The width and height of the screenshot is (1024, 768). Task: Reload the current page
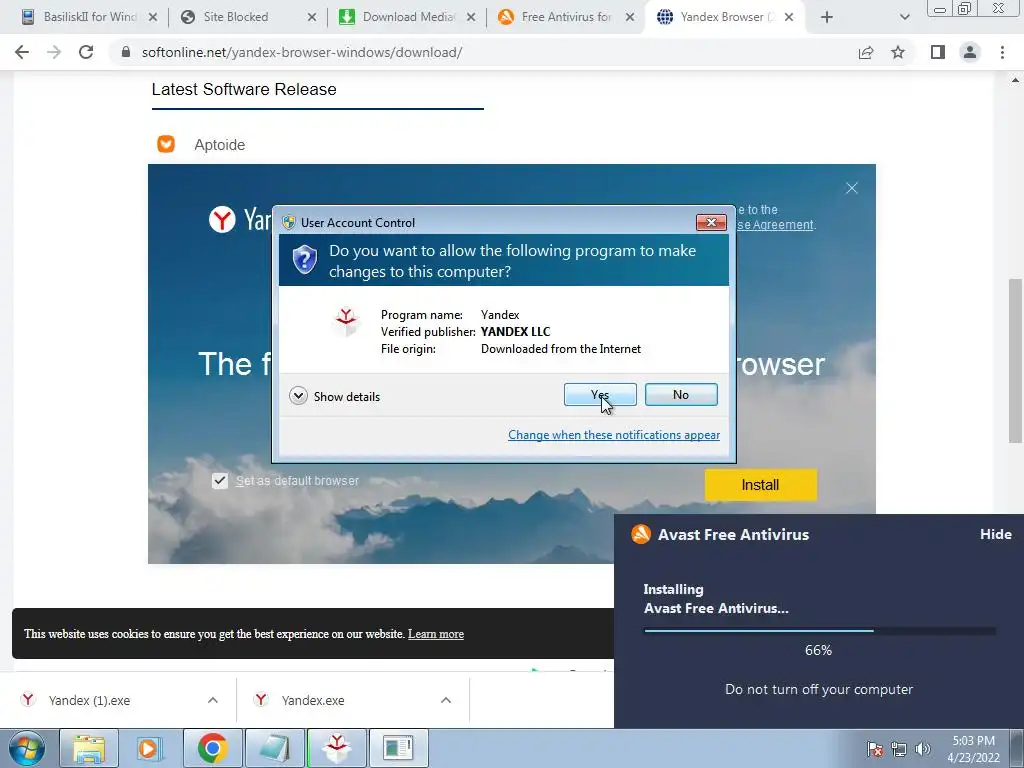click(x=86, y=52)
